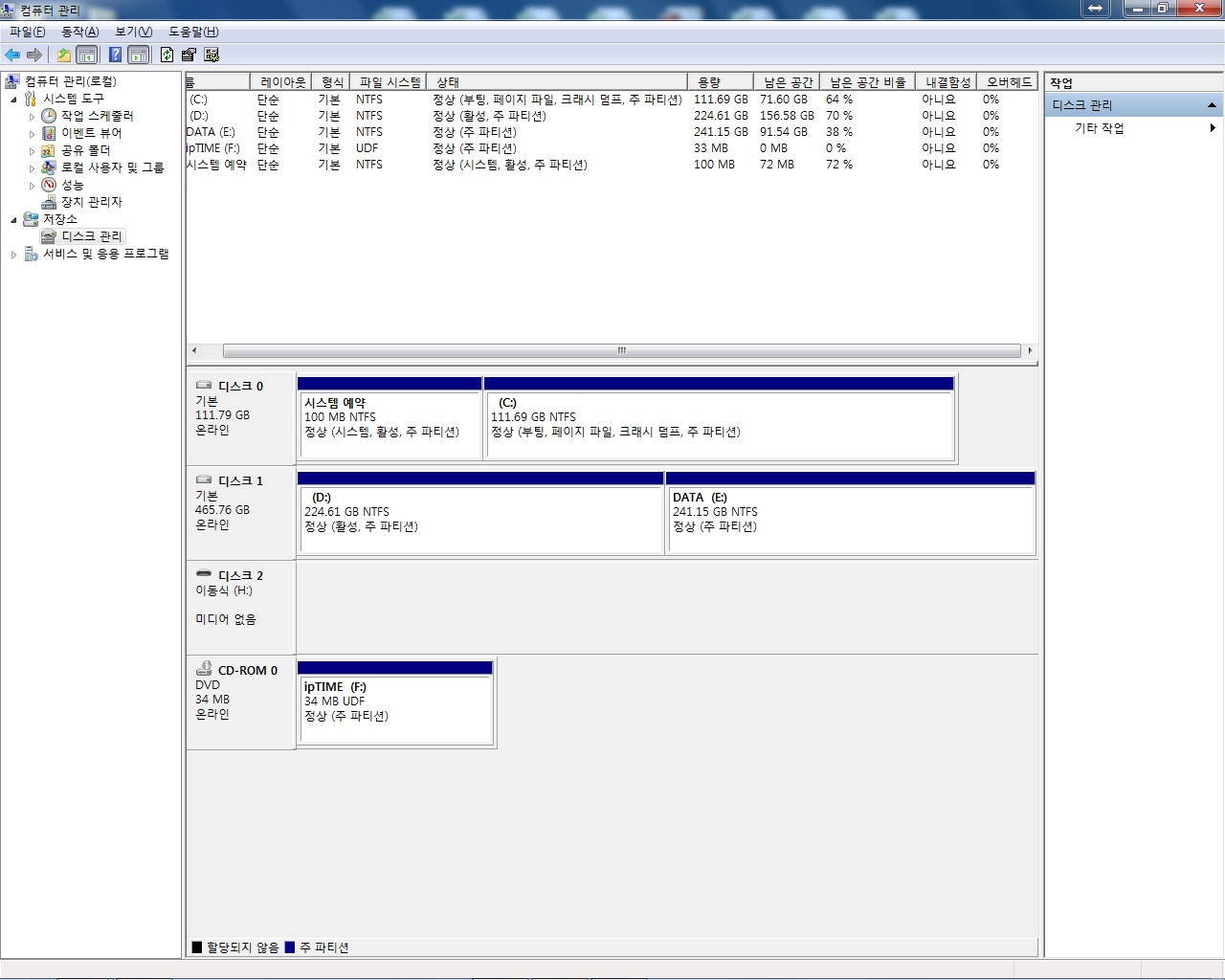Select the ipTIME (F:) 34 MB UDF partition block

pyautogui.click(x=395, y=702)
